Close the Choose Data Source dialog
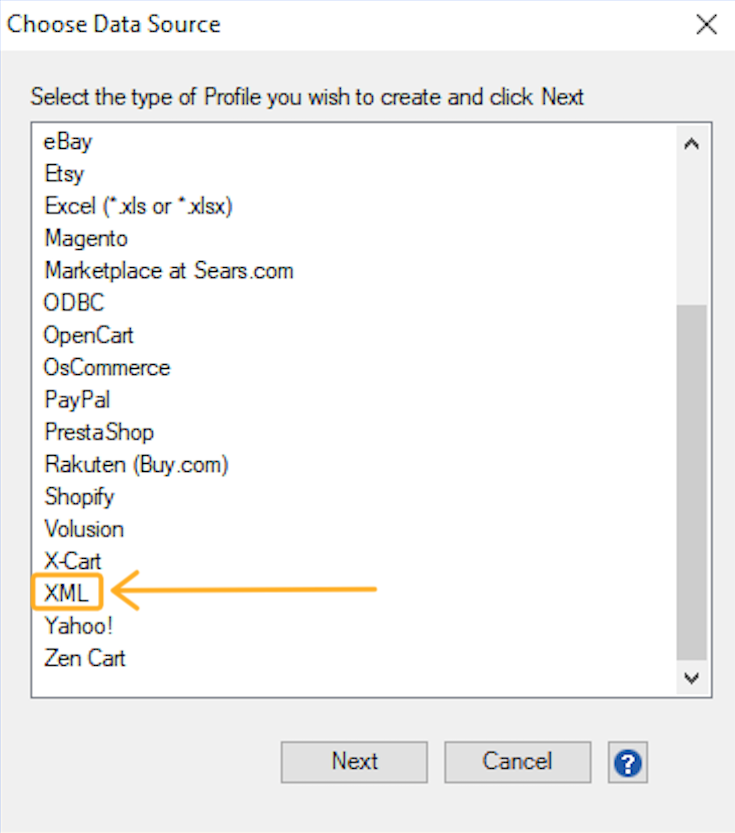The height and width of the screenshot is (833, 735). coord(706,25)
